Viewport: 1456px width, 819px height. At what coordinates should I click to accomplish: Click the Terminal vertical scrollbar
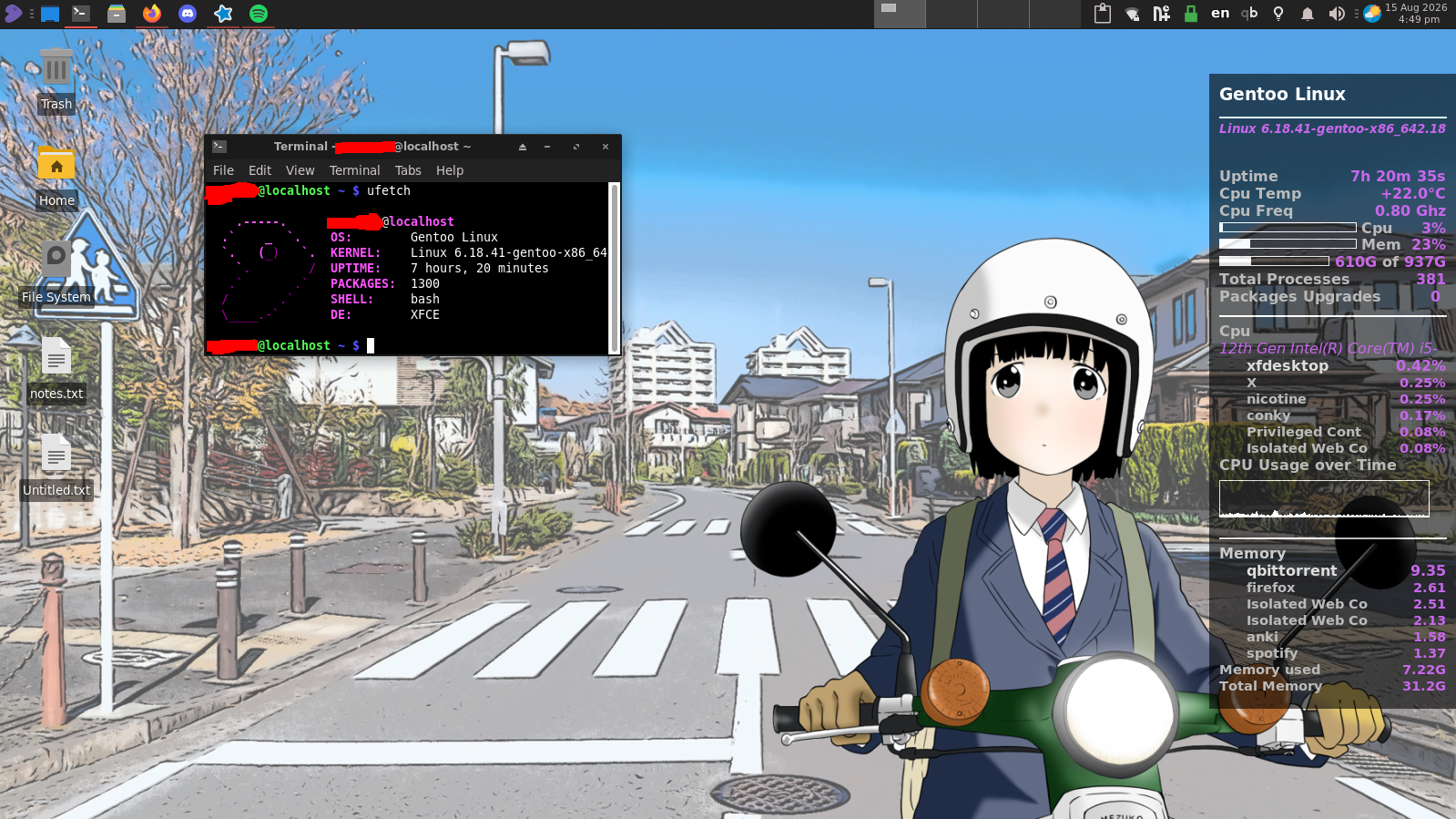[x=615, y=268]
